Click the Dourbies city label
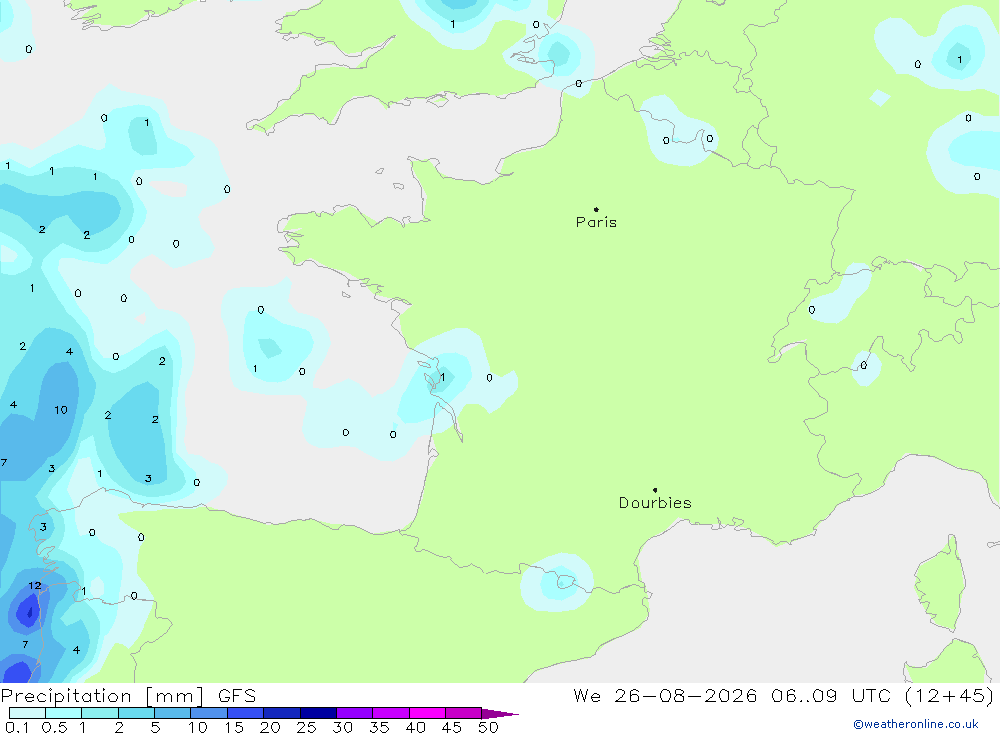Image resolution: width=1000 pixels, height=733 pixels. pyautogui.click(x=655, y=503)
